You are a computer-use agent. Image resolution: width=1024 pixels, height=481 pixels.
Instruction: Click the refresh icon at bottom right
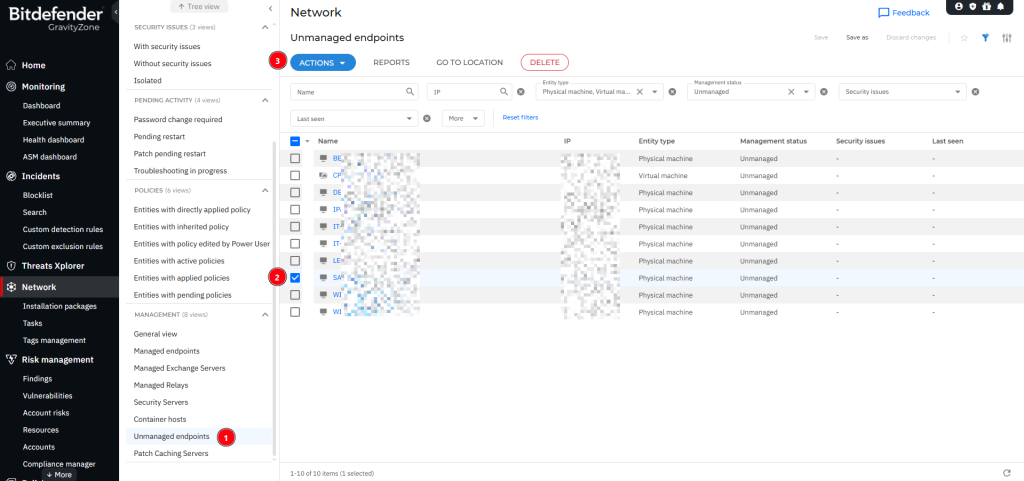[1006, 472]
